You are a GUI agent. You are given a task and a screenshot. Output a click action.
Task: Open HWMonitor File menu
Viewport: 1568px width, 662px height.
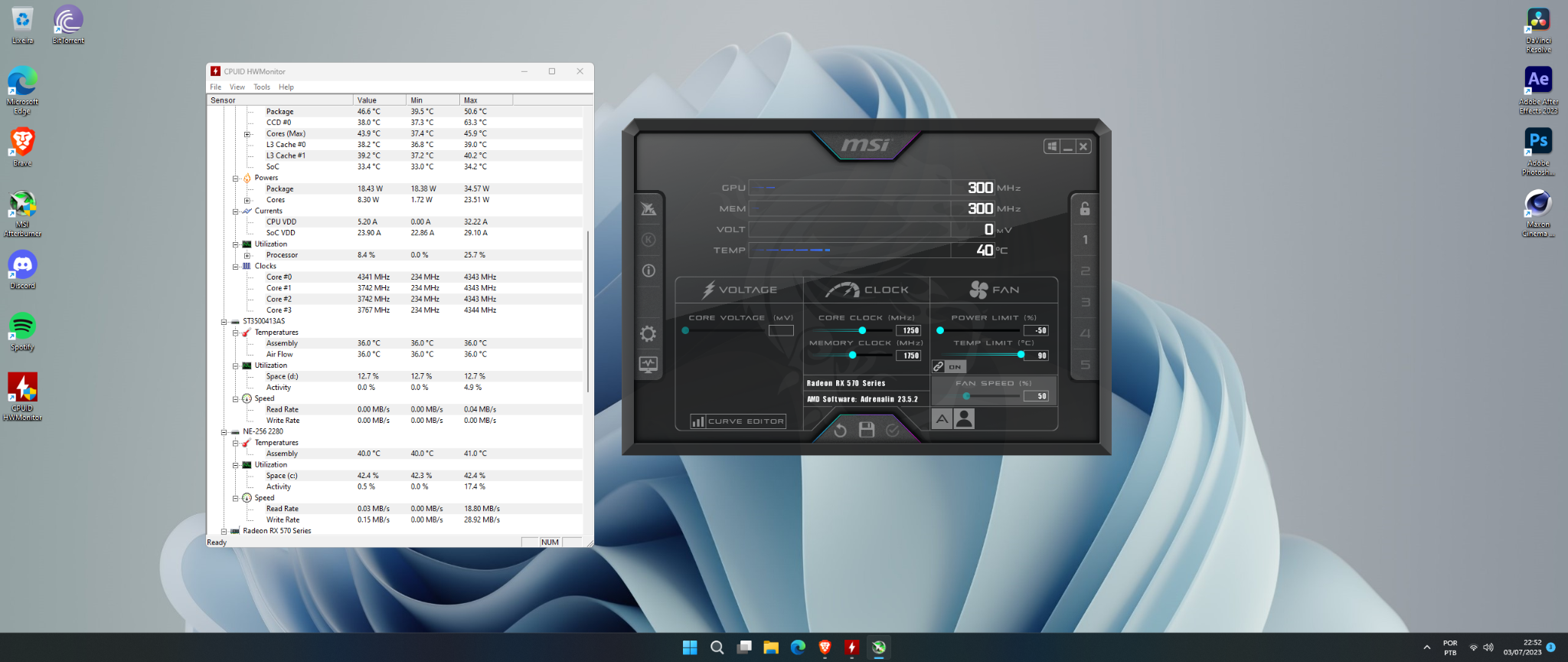(216, 87)
